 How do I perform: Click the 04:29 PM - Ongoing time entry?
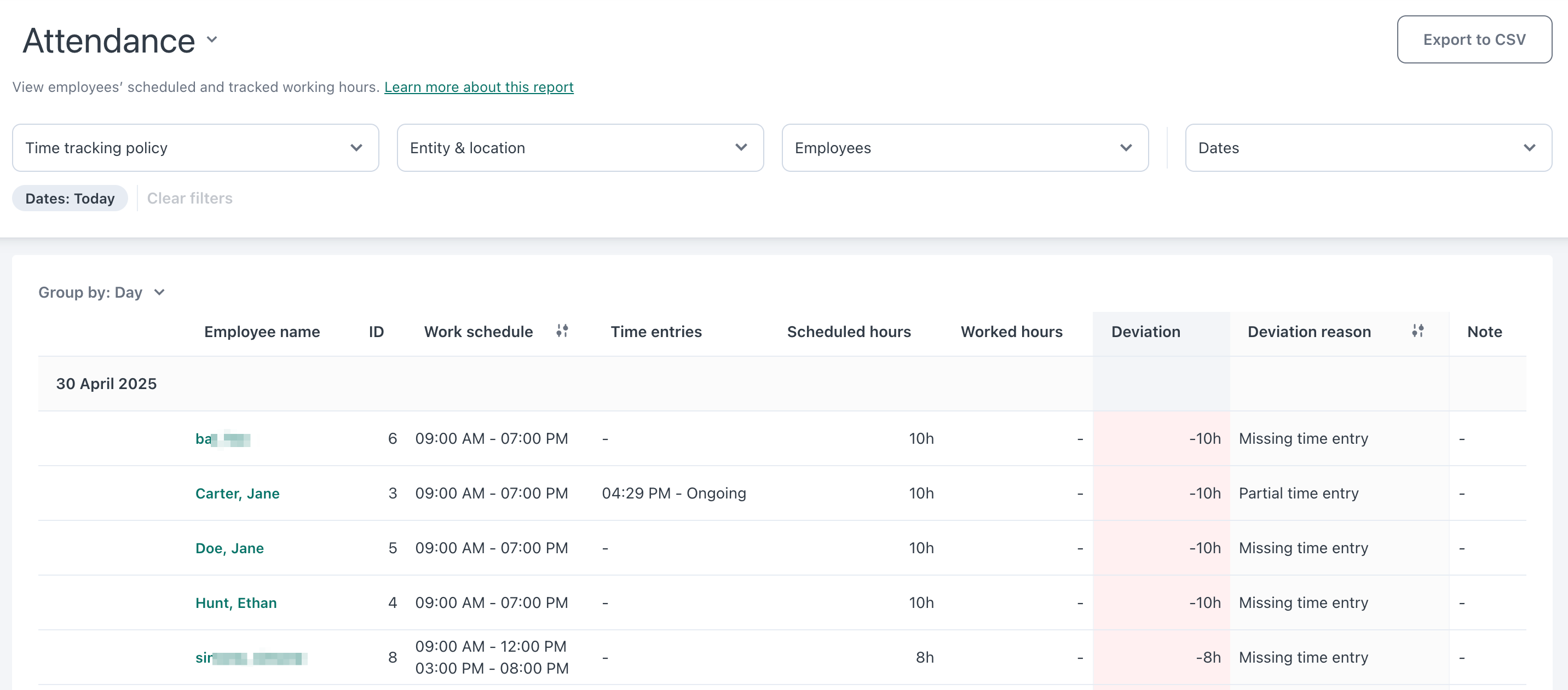tap(674, 494)
